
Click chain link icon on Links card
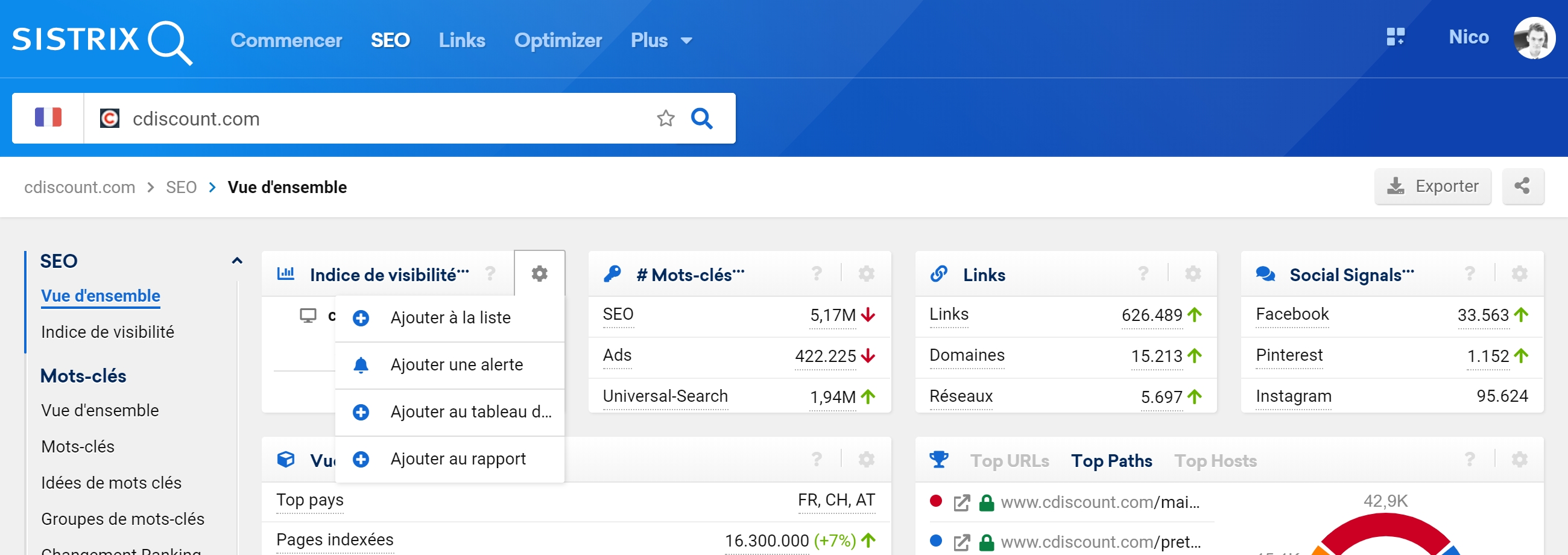click(938, 274)
